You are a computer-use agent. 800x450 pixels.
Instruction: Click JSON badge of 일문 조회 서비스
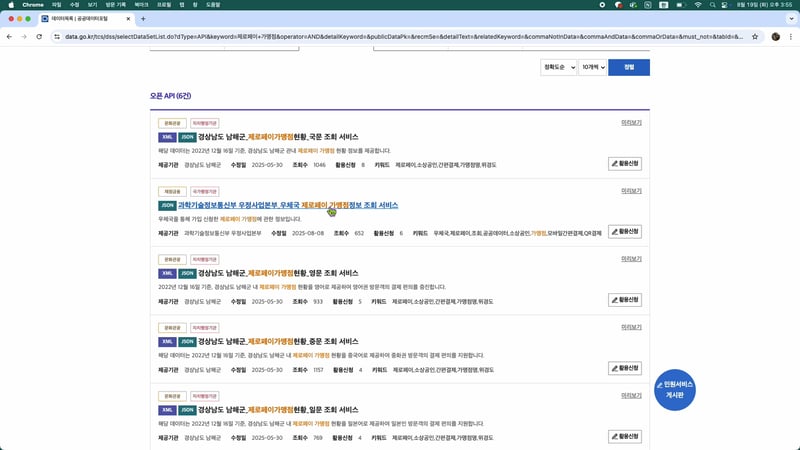(187, 410)
